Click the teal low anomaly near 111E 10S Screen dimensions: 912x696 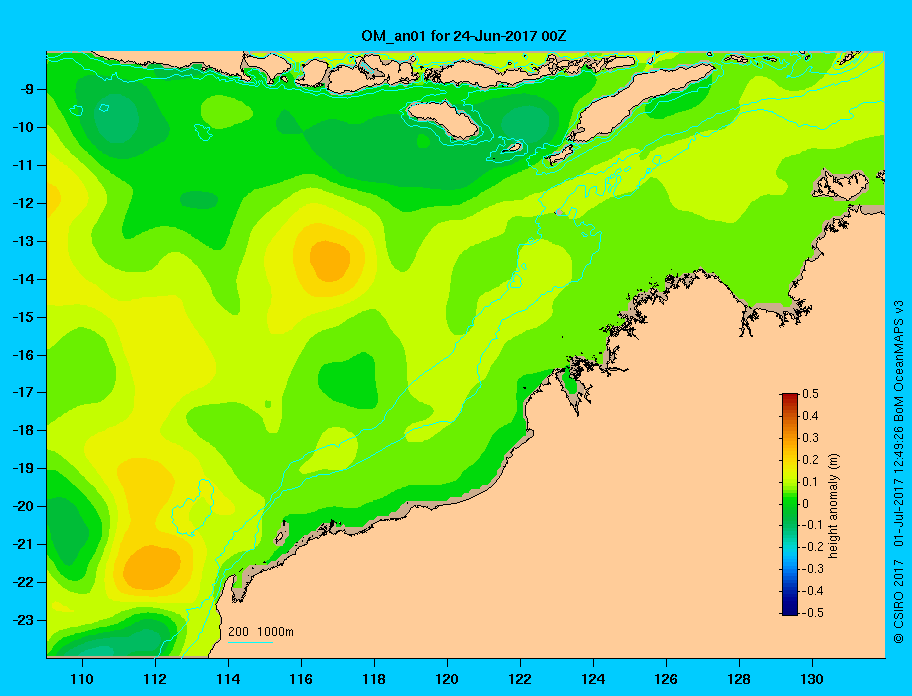coord(117,119)
